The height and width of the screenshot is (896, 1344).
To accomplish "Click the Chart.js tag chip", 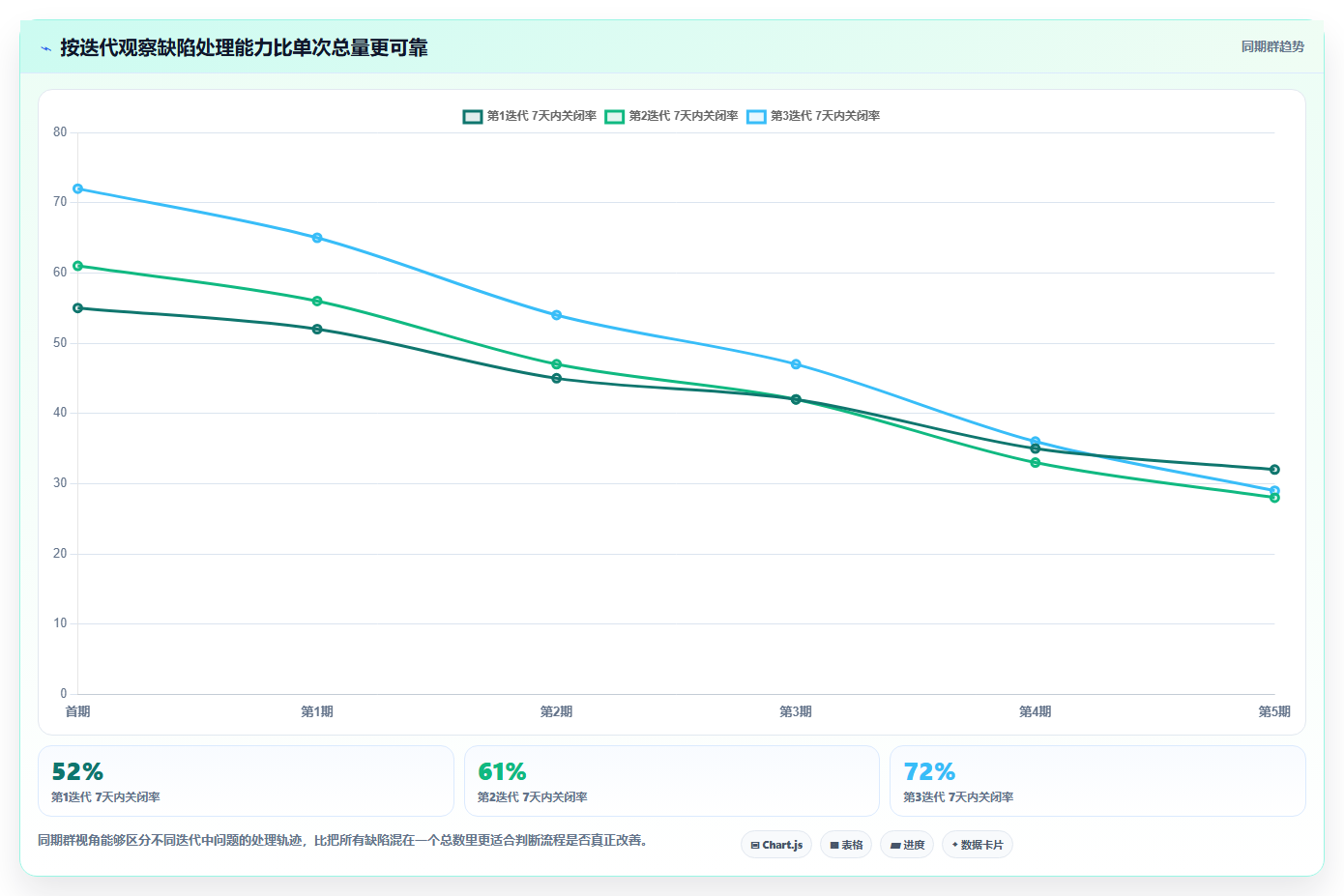I will point(776,845).
